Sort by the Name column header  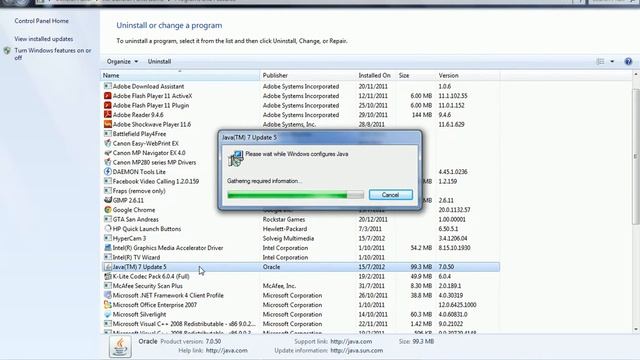180,76
